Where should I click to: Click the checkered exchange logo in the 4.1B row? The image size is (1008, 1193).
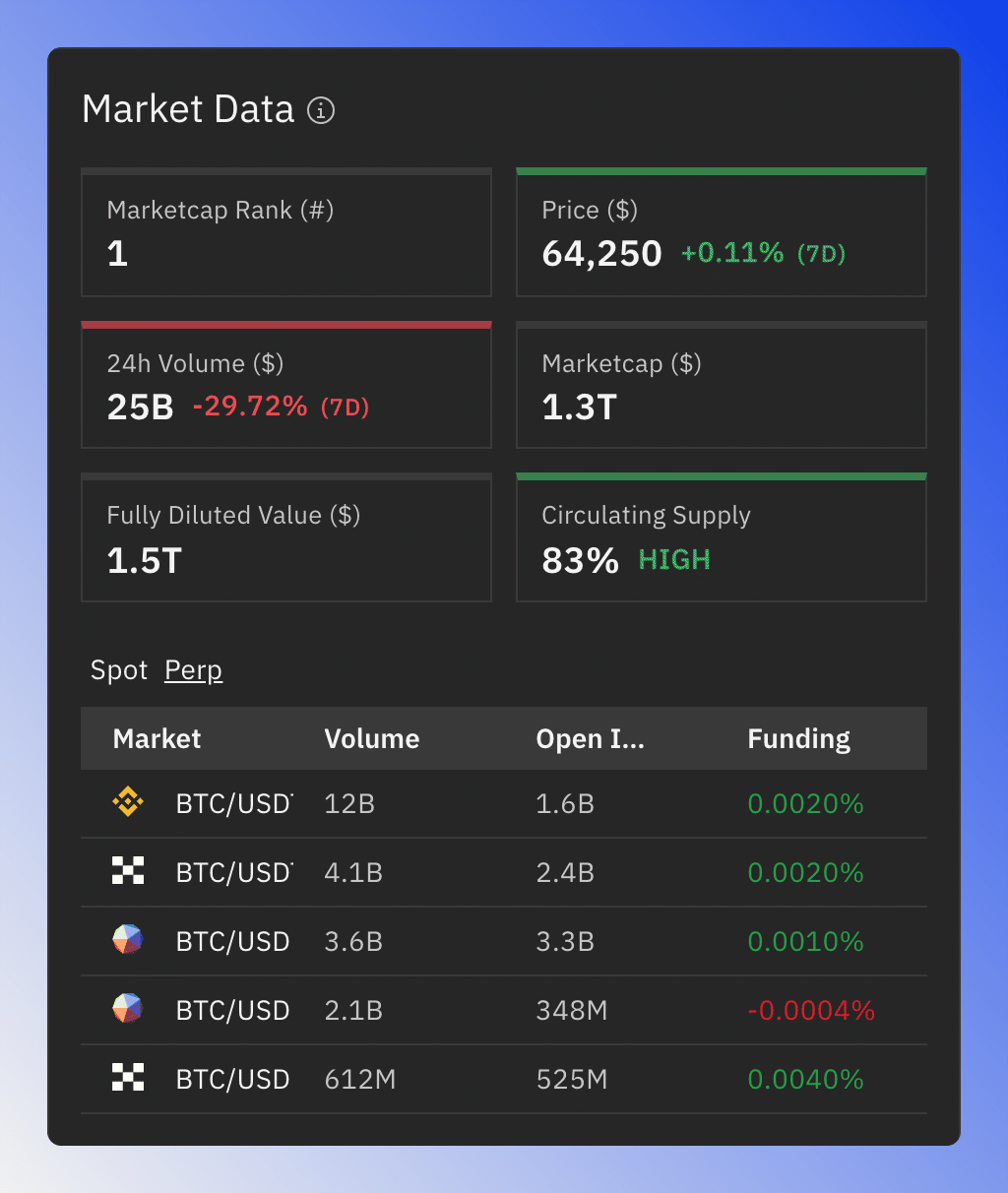(128, 871)
